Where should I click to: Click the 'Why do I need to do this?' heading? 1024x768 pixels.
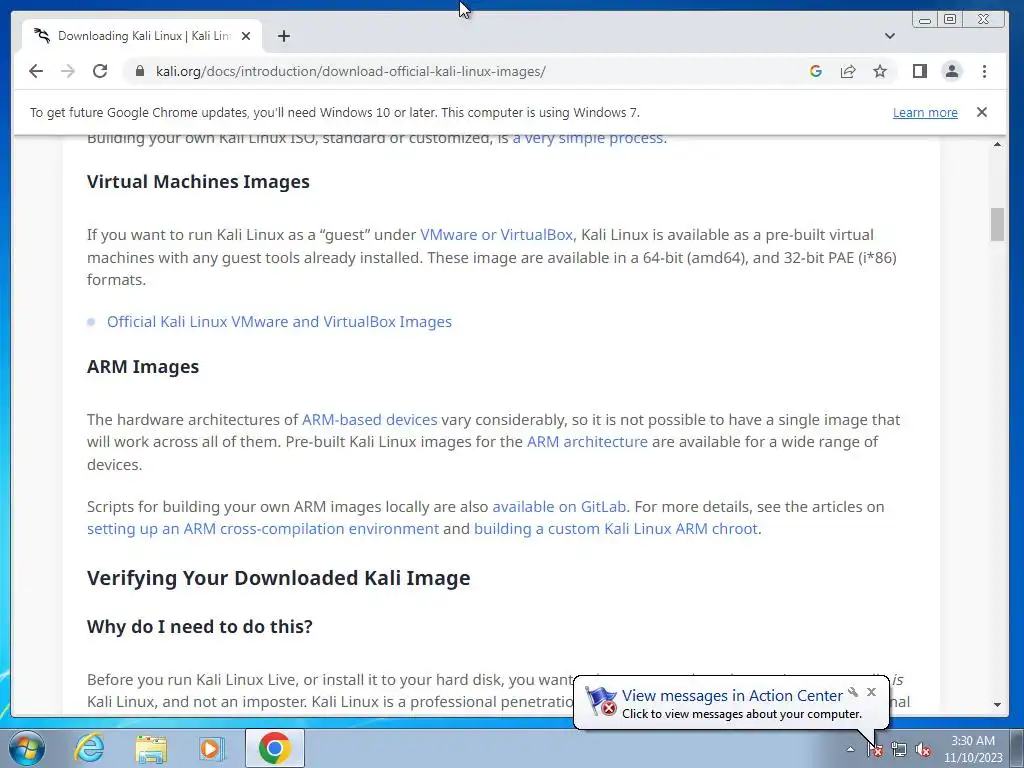point(200,627)
